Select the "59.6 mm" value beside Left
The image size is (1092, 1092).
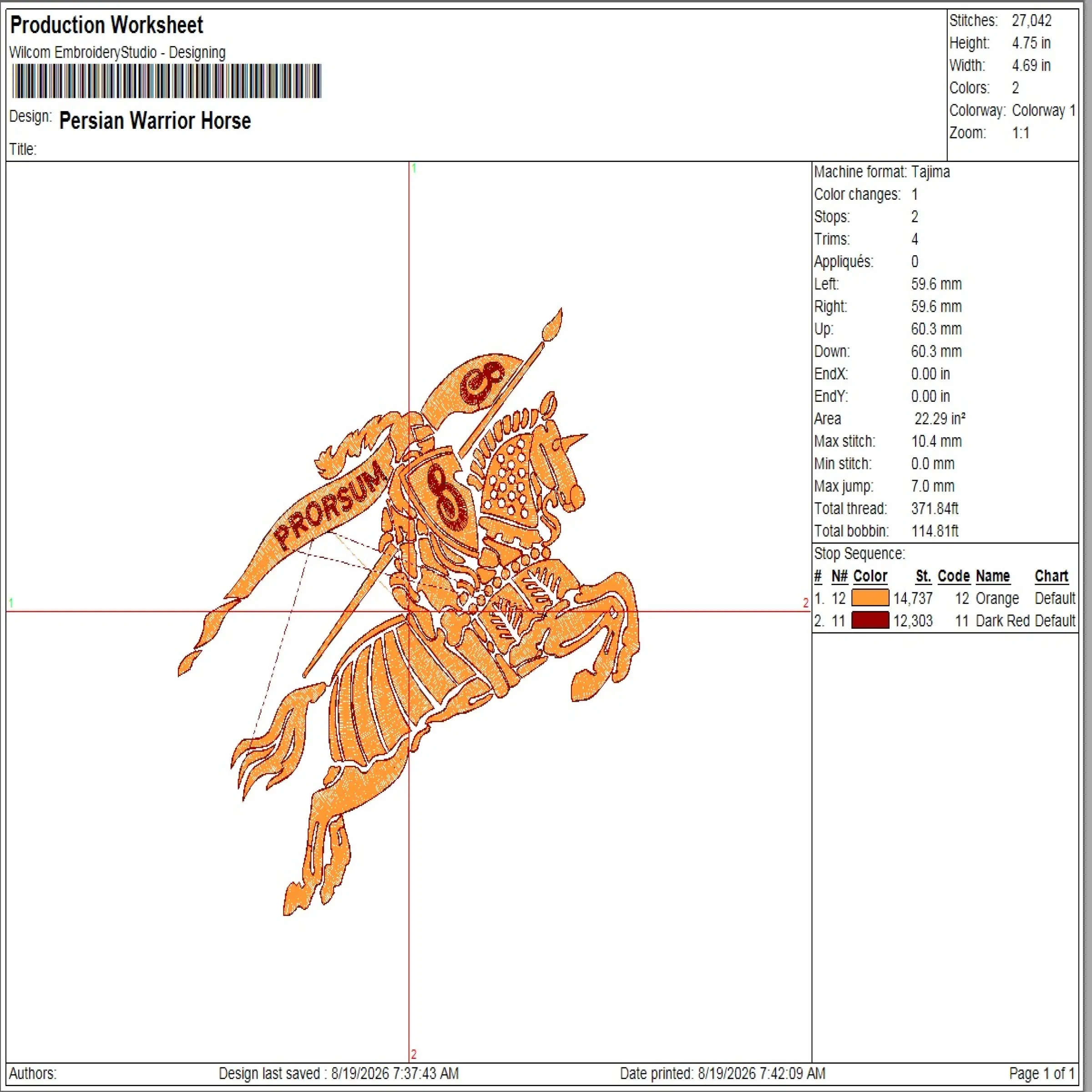[x=936, y=284]
